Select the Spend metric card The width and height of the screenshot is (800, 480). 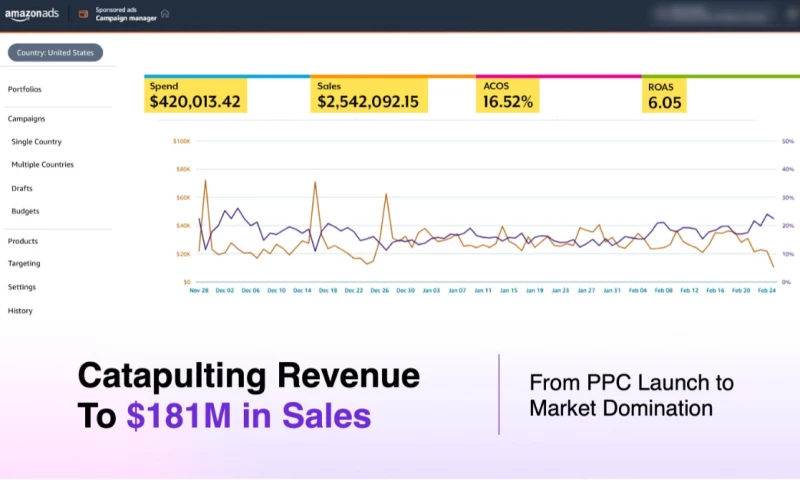click(195, 95)
